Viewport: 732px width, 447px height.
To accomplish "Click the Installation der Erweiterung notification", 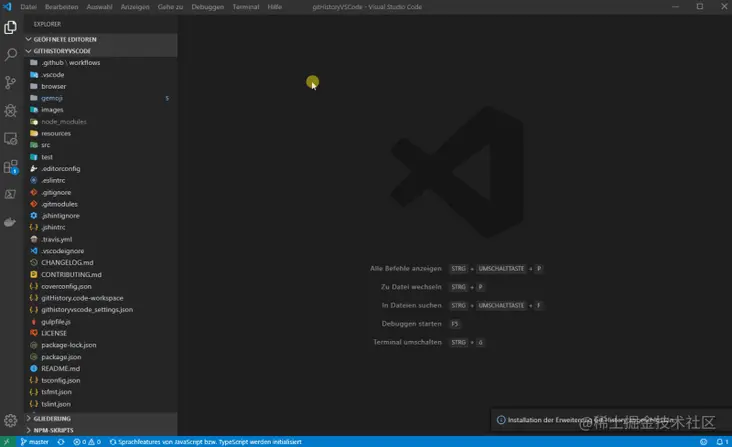I will pyautogui.click(x=612, y=420).
